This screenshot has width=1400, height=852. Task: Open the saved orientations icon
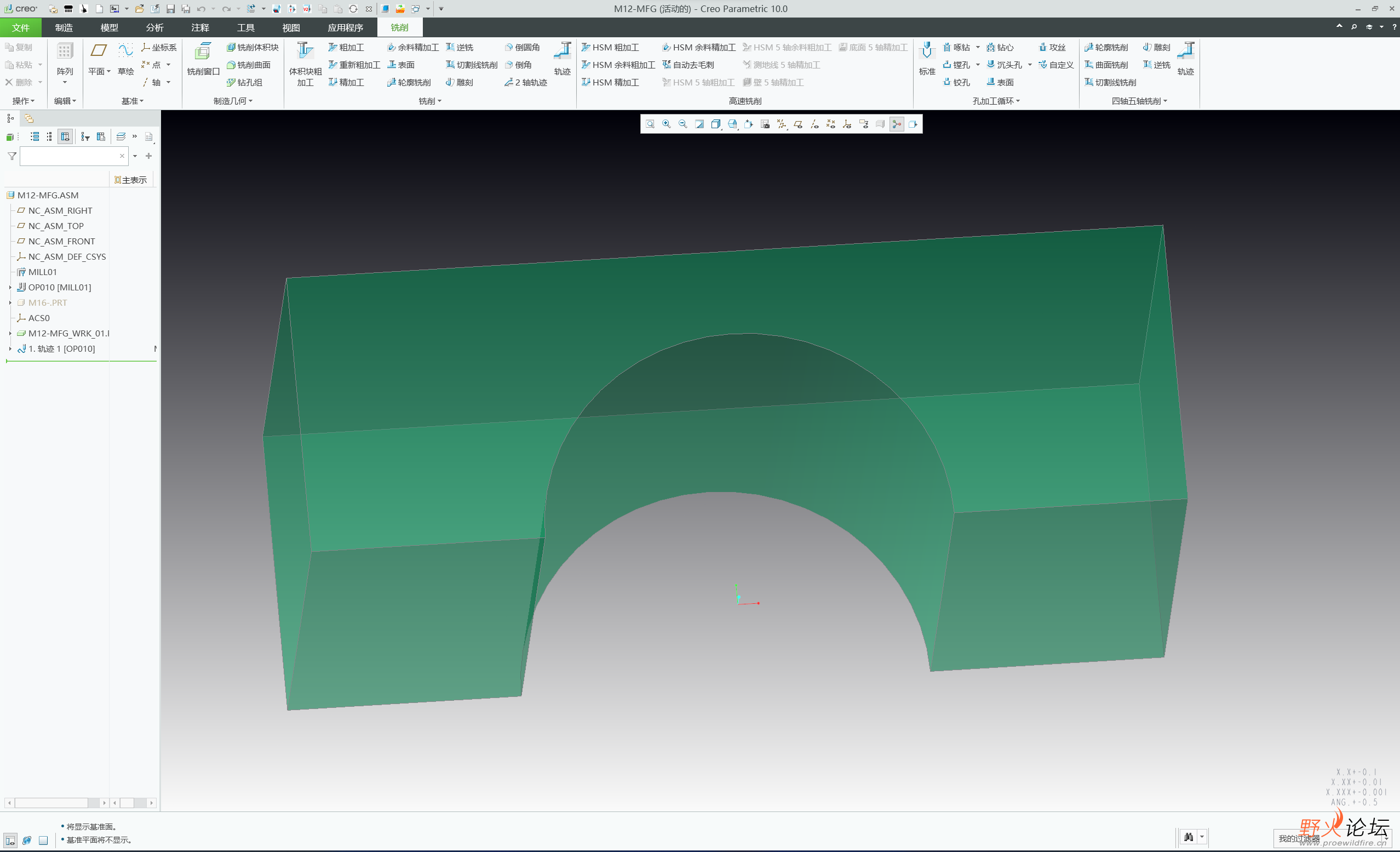point(732,124)
